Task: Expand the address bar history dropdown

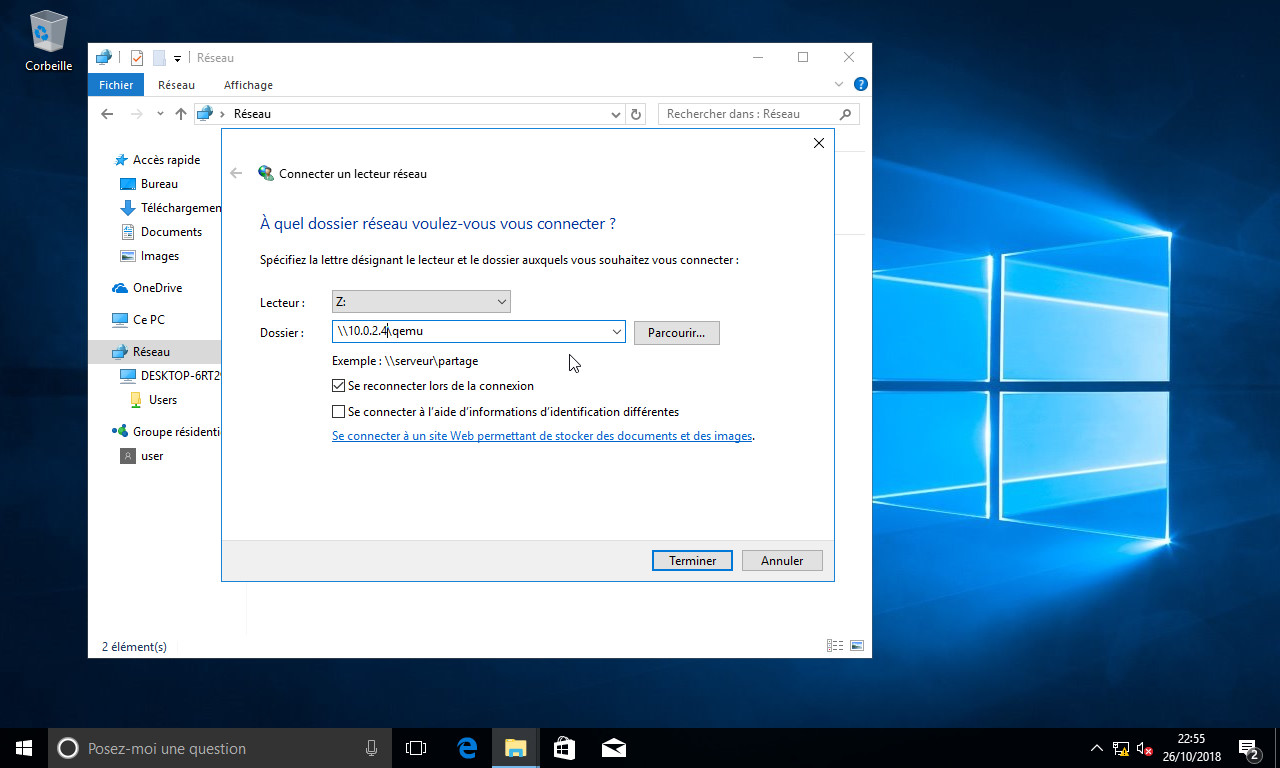Action: pos(616,114)
